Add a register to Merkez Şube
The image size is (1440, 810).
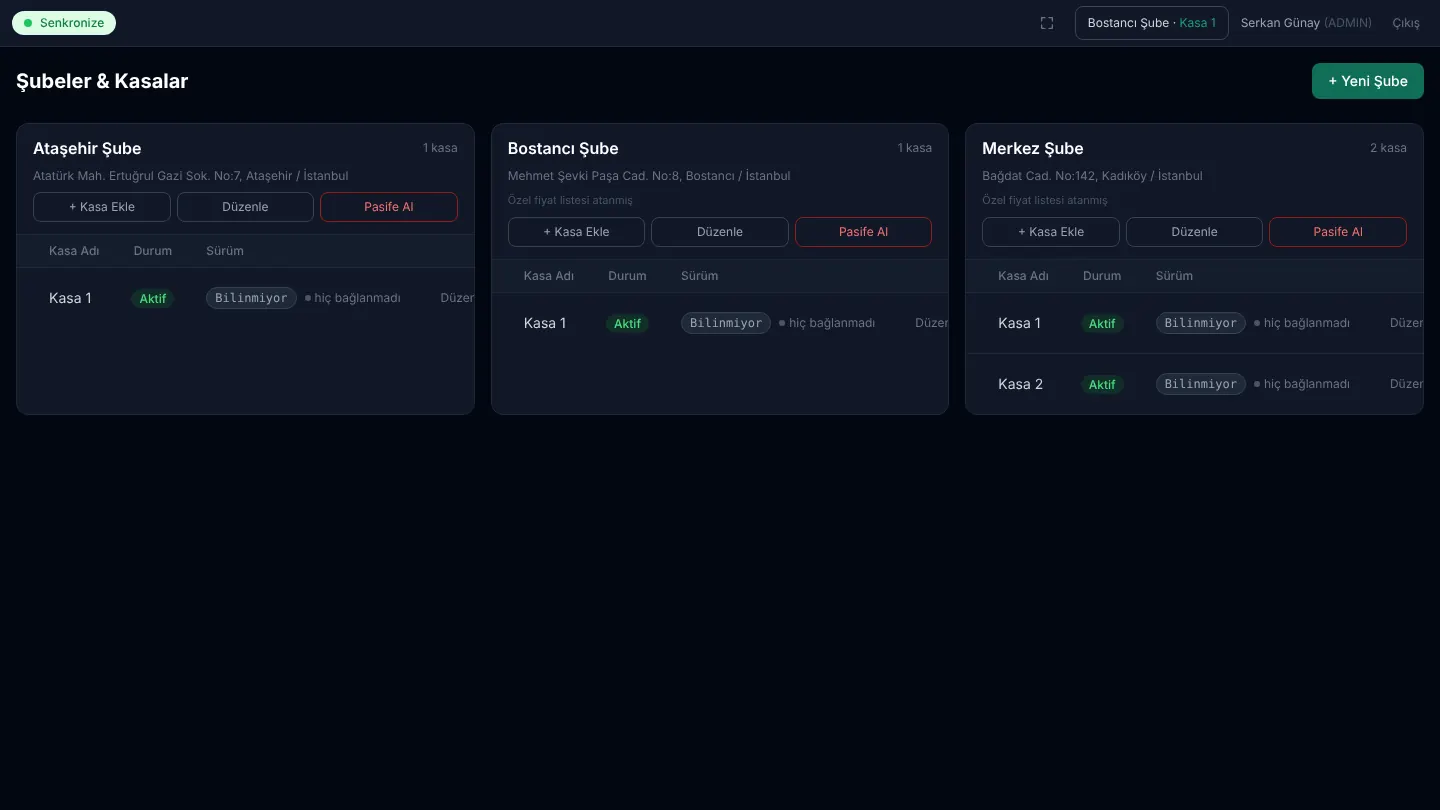tap(1051, 232)
